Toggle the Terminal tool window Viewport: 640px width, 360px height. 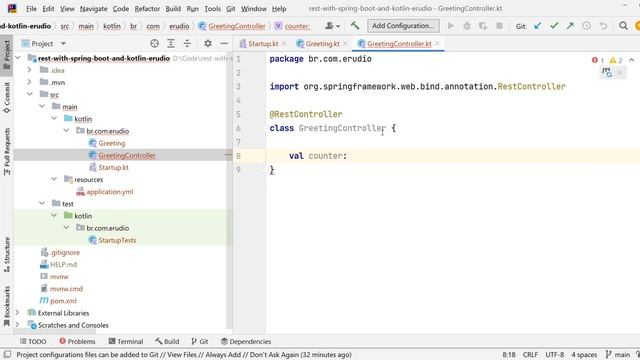pyautogui.click(x=126, y=341)
